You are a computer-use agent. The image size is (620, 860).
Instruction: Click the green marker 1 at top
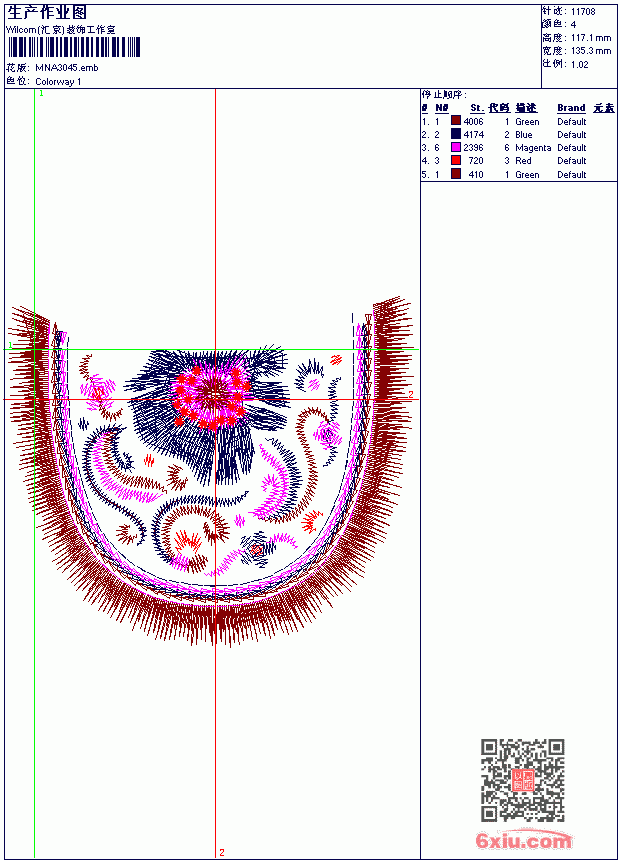(41, 94)
